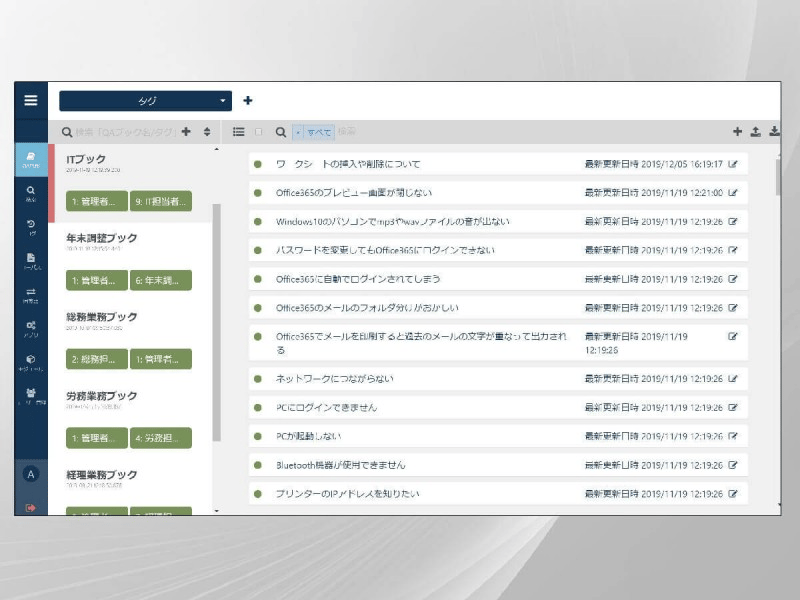Viewport: 800px width, 600px height.
Task: Click the book list scrollbar thumb
Action: (x=217, y=321)
